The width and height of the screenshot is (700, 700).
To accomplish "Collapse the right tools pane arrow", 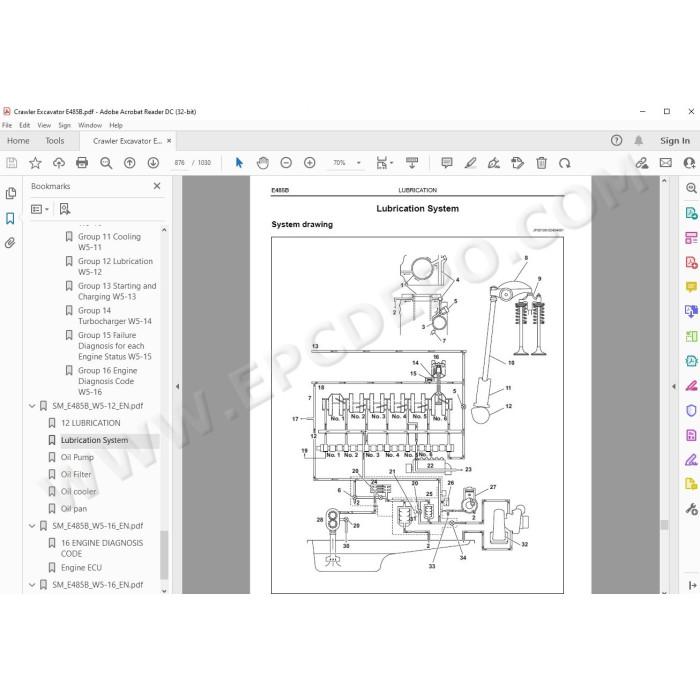I will tap(674, 387).
